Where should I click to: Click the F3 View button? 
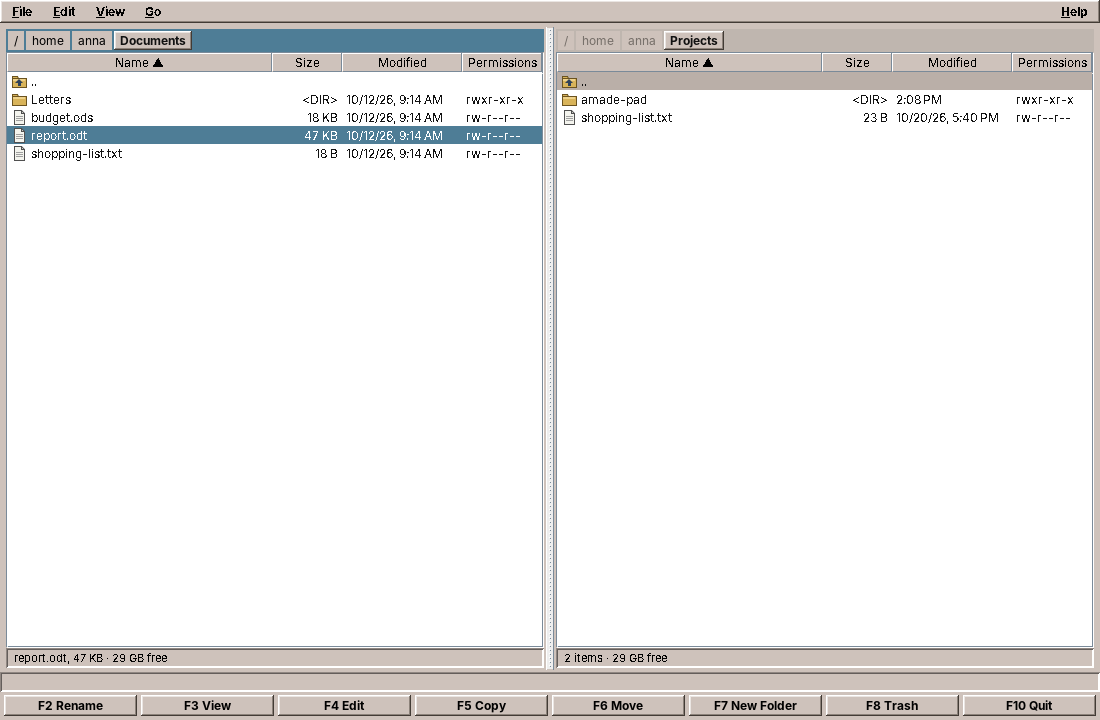(x=207, y=705)
